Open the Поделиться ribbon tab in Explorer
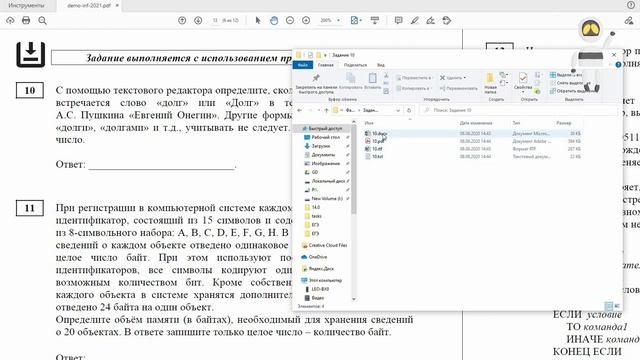This screenshot has width=640, height=360. coord(355,65)
